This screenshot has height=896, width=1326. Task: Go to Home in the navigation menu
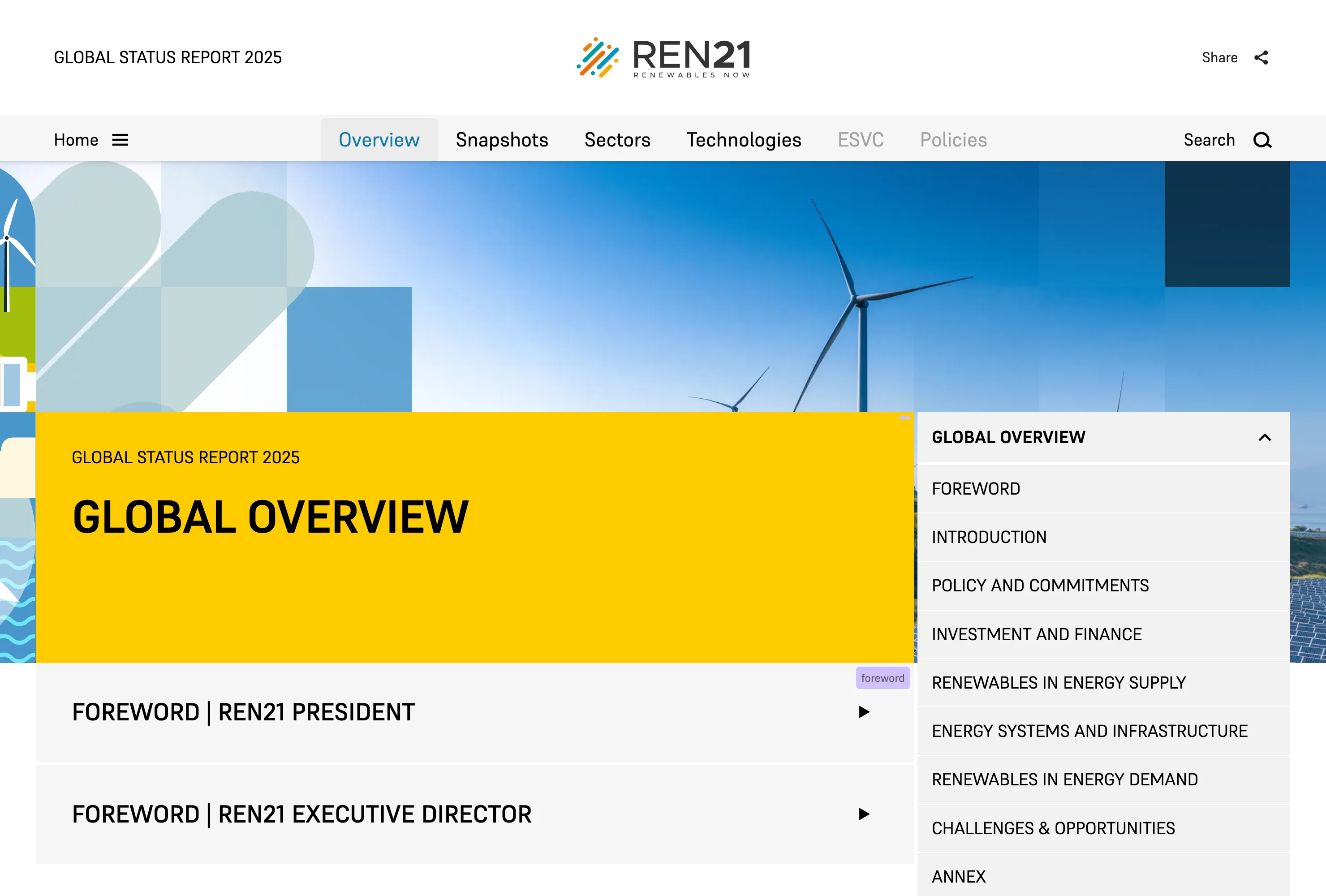pyautogui.click(x=77, y=140)
